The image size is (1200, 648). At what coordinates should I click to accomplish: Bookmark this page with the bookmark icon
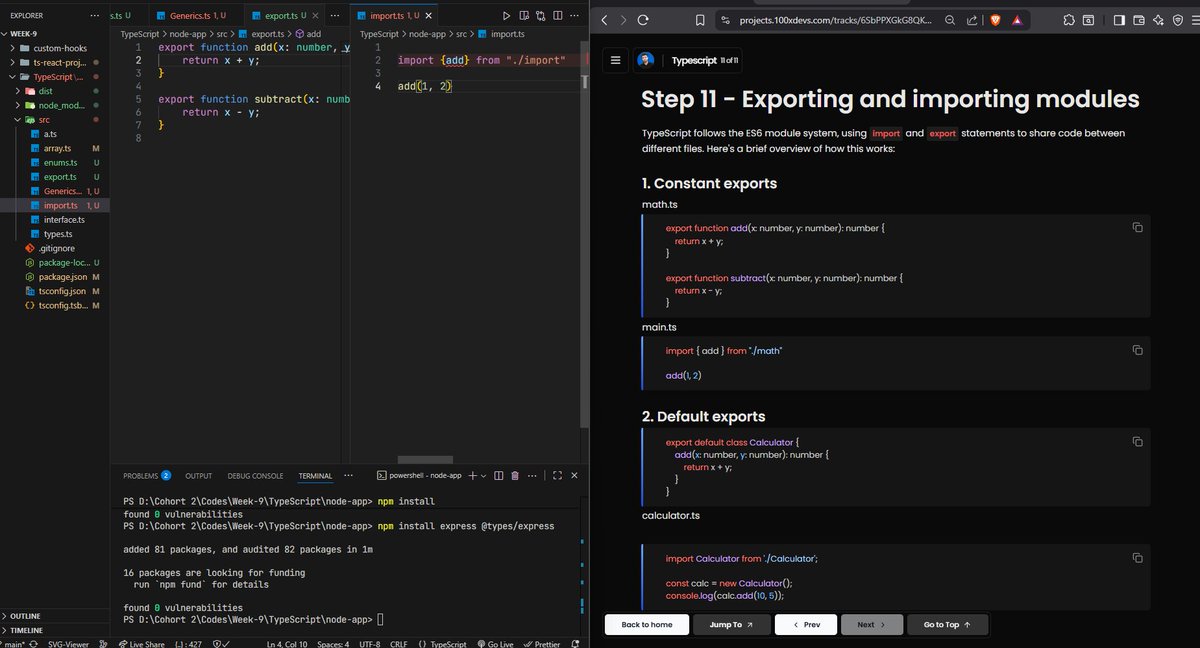point(701,20)
